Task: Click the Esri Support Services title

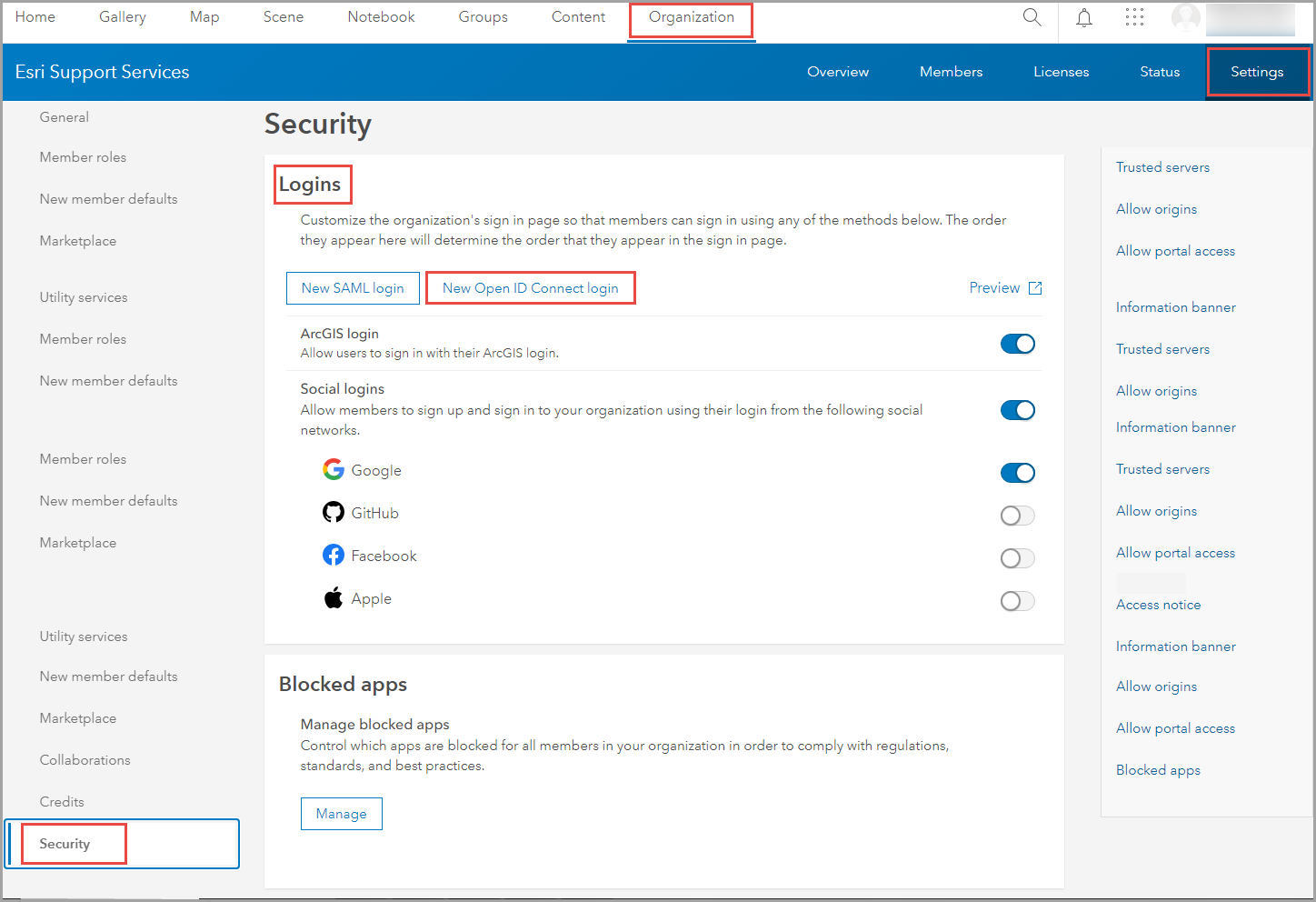Action: [x=102, y=72]
